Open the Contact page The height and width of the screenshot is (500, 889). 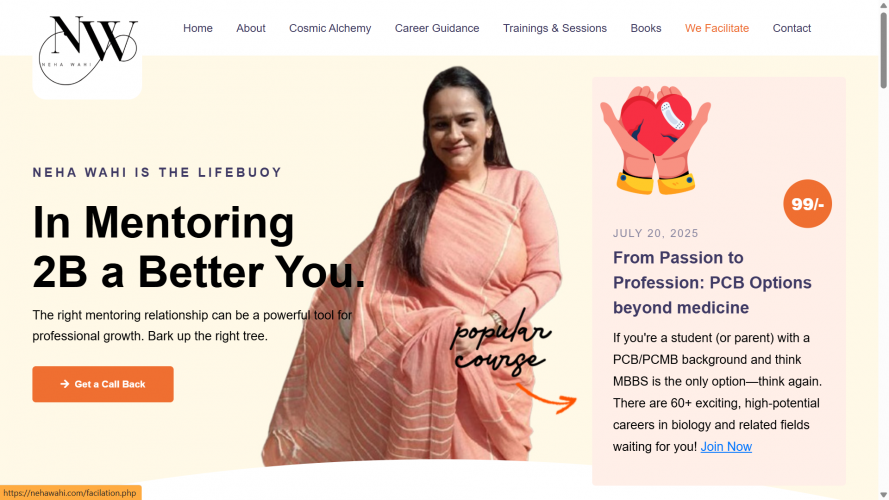(x=791, y=28)
